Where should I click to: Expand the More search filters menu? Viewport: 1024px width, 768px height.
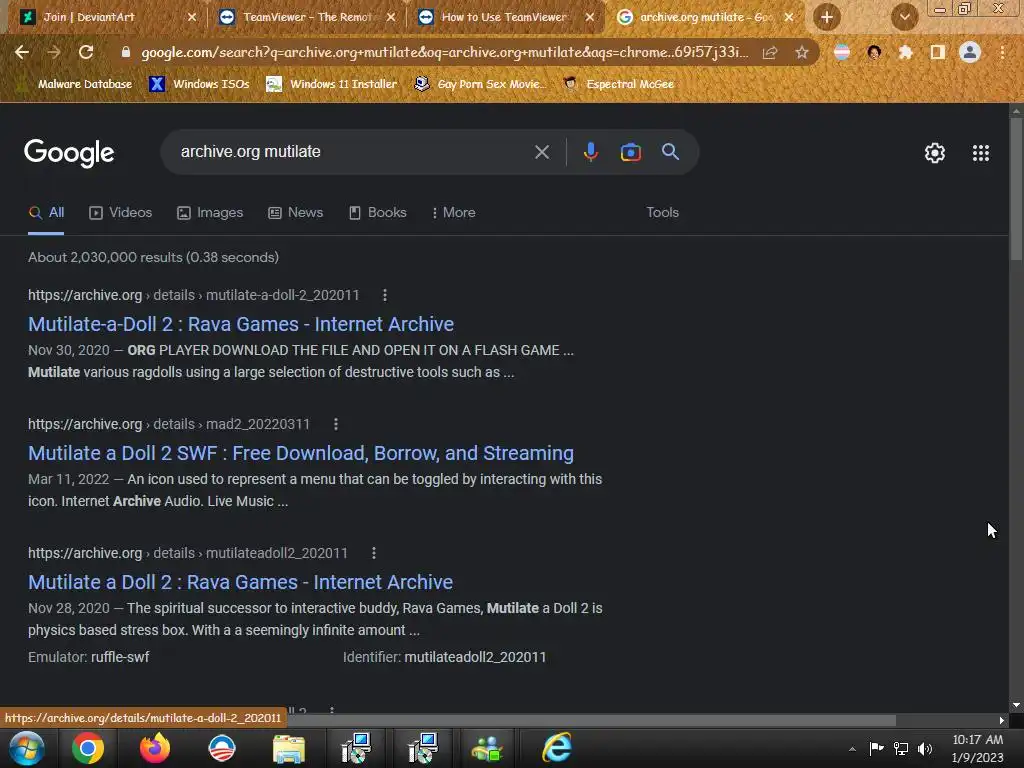(x=453, y=213)
